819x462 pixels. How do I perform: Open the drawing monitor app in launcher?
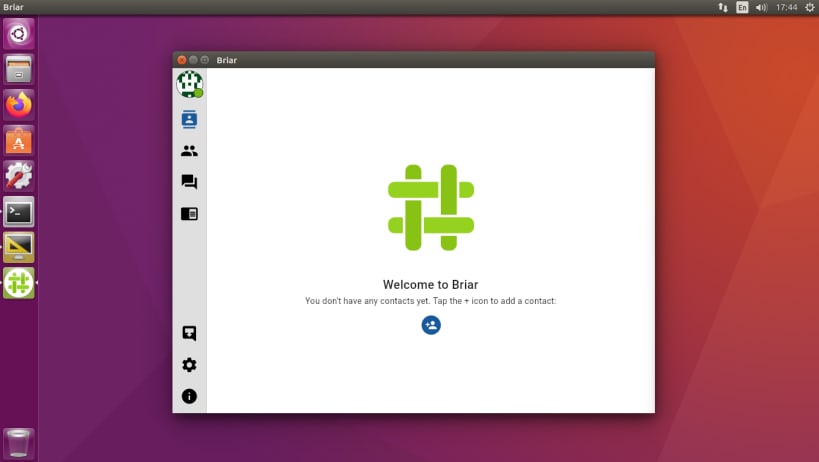point(19,247)
